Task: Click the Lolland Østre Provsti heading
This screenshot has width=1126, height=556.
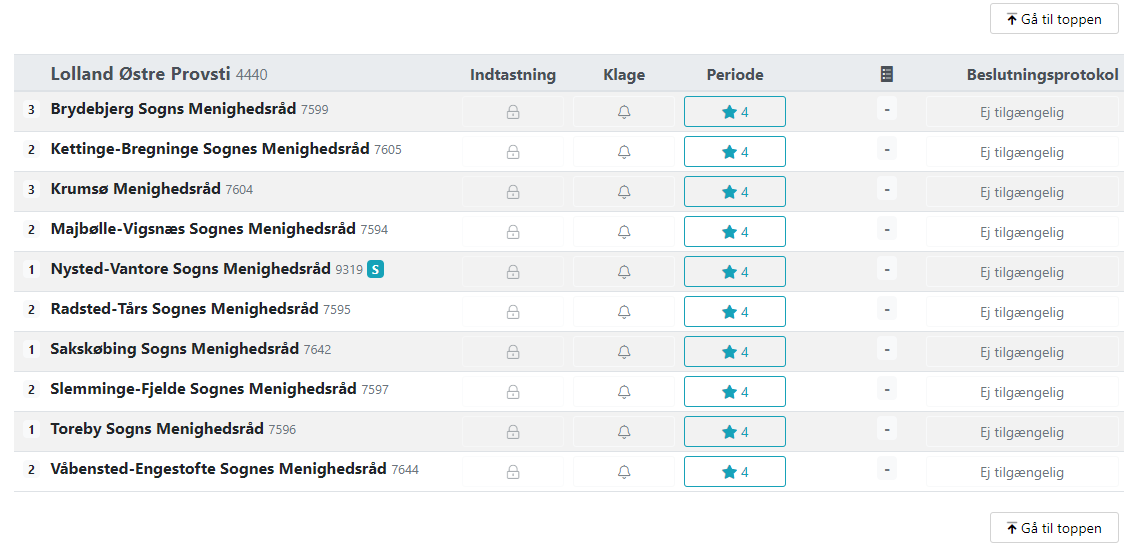Action: pyautogui.click(x=141, y=74)
